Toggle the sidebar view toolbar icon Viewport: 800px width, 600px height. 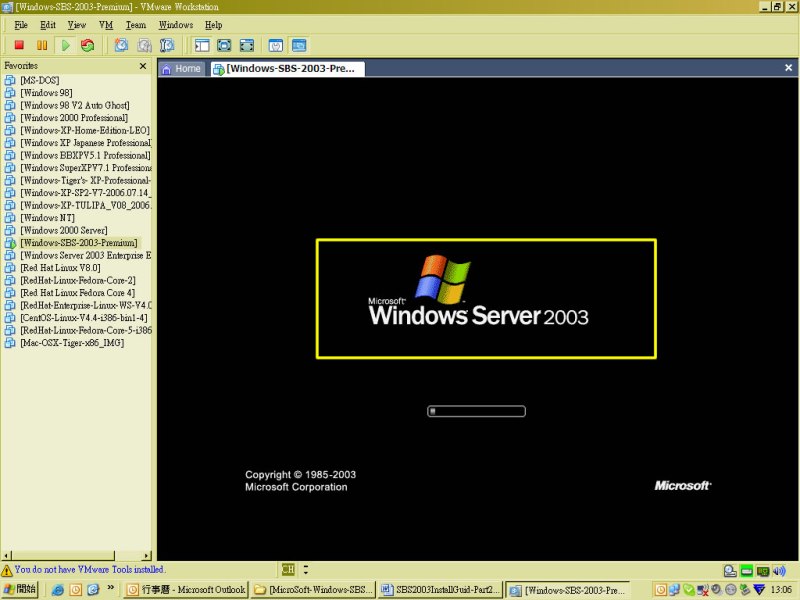[202, 45]
